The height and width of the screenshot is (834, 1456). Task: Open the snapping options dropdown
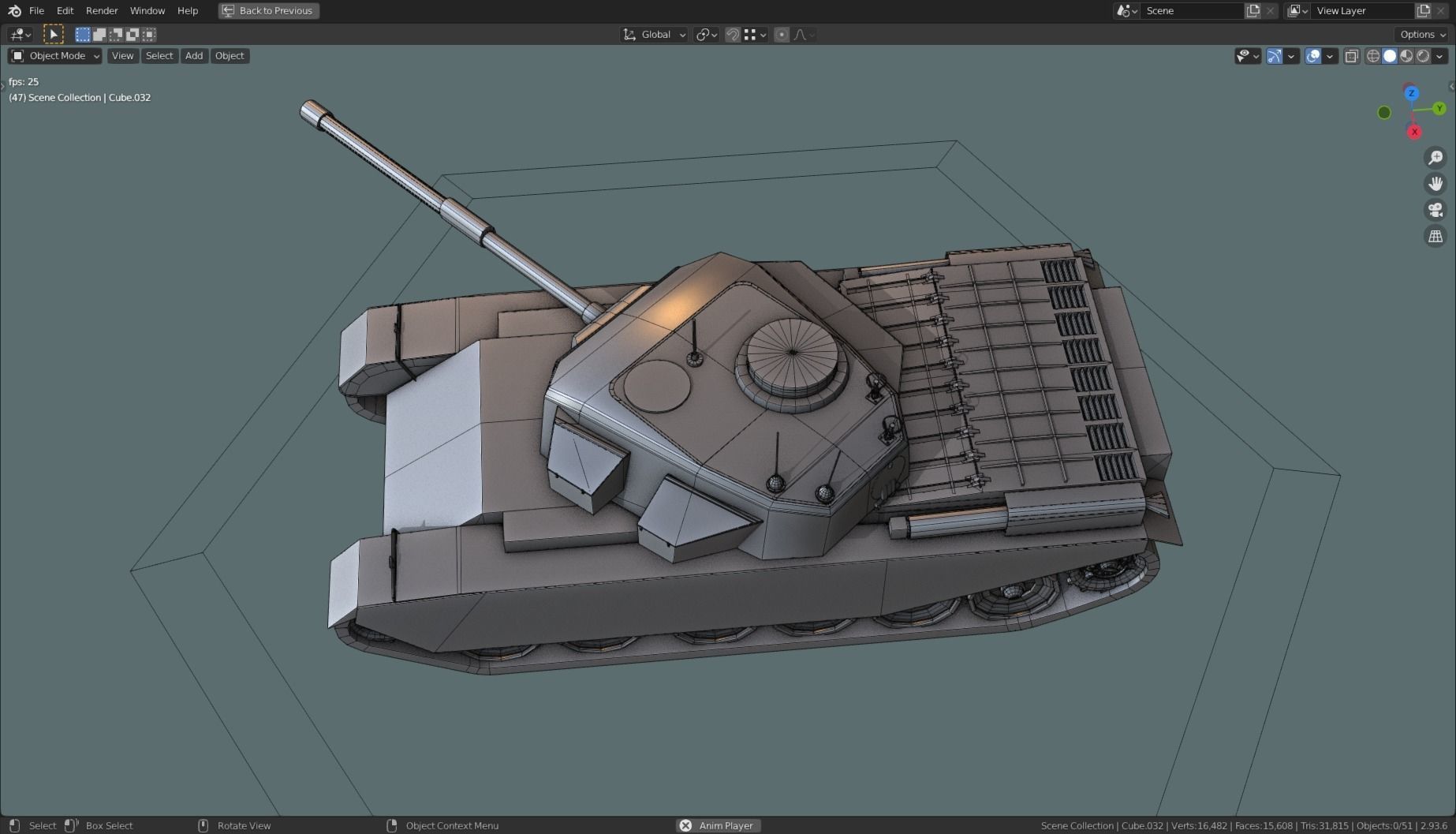pos(756,34)
